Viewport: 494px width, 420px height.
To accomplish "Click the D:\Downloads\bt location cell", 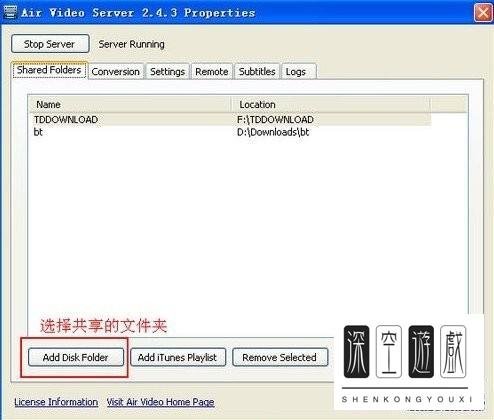I will 273,132.
